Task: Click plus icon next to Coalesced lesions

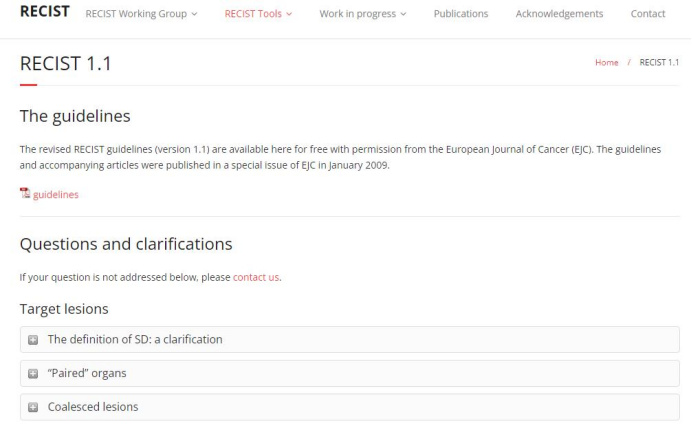Action: tap(33, 408)
